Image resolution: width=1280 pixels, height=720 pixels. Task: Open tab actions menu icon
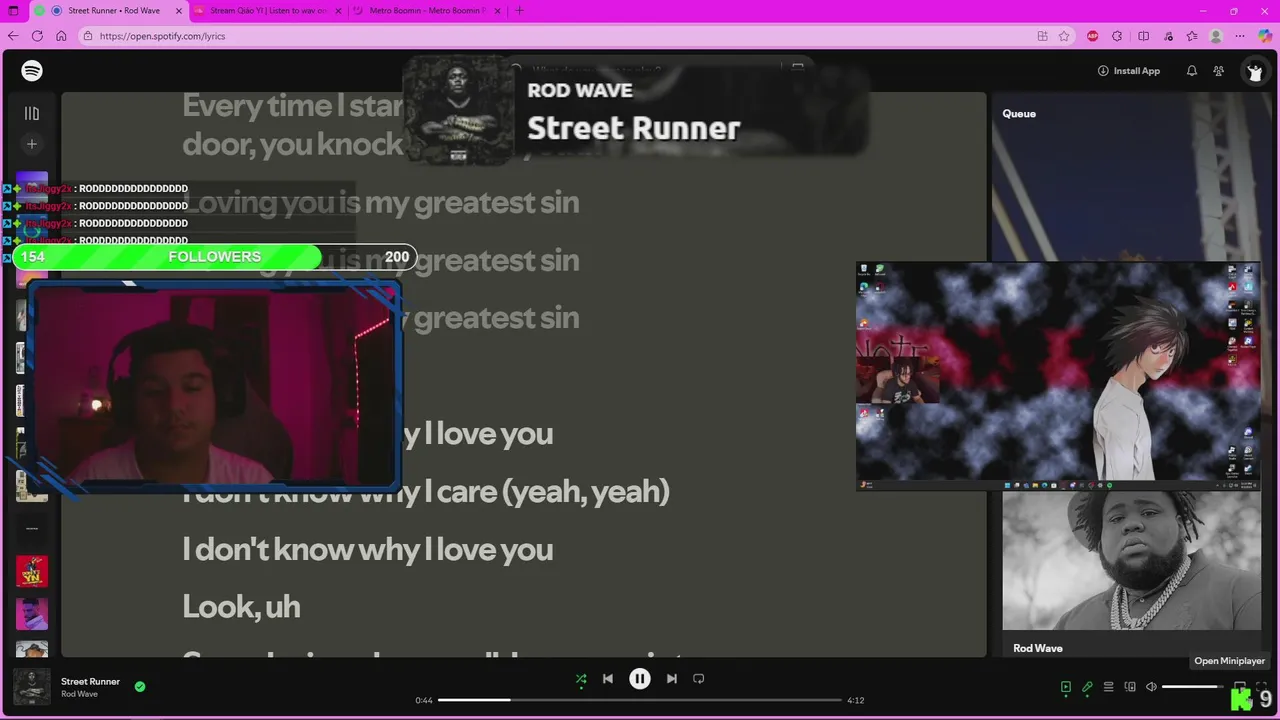pyautogui.click(x=13, y=11)
